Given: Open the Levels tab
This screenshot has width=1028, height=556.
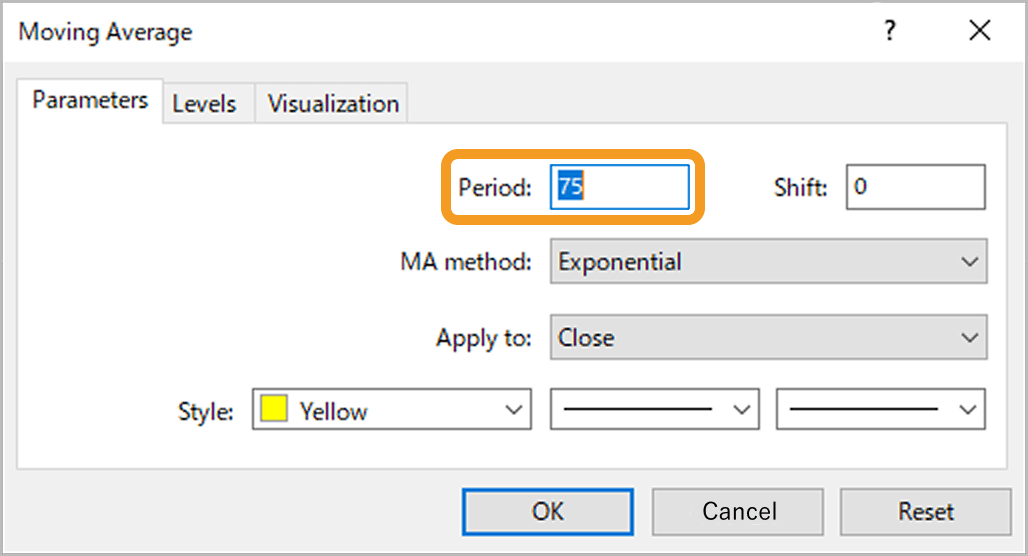Looking at the screenshot, I should tap(204, 104).
